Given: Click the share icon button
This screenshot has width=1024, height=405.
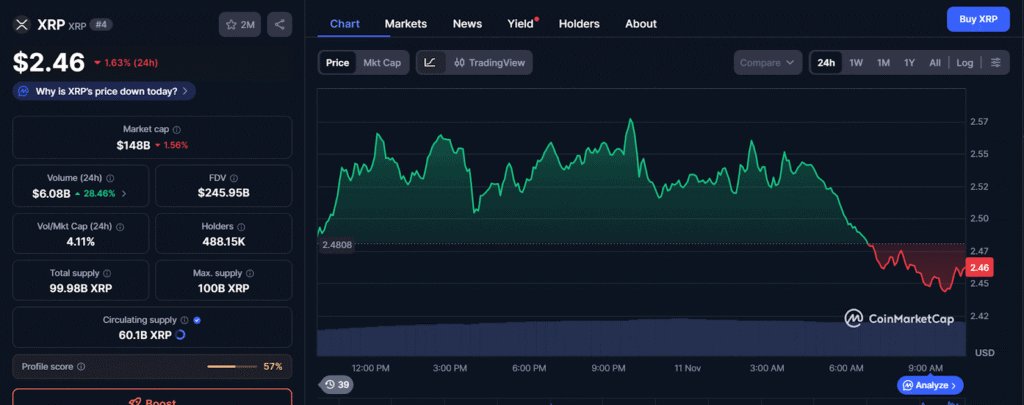Looking at the screenshot, I should tap(280, 24).
